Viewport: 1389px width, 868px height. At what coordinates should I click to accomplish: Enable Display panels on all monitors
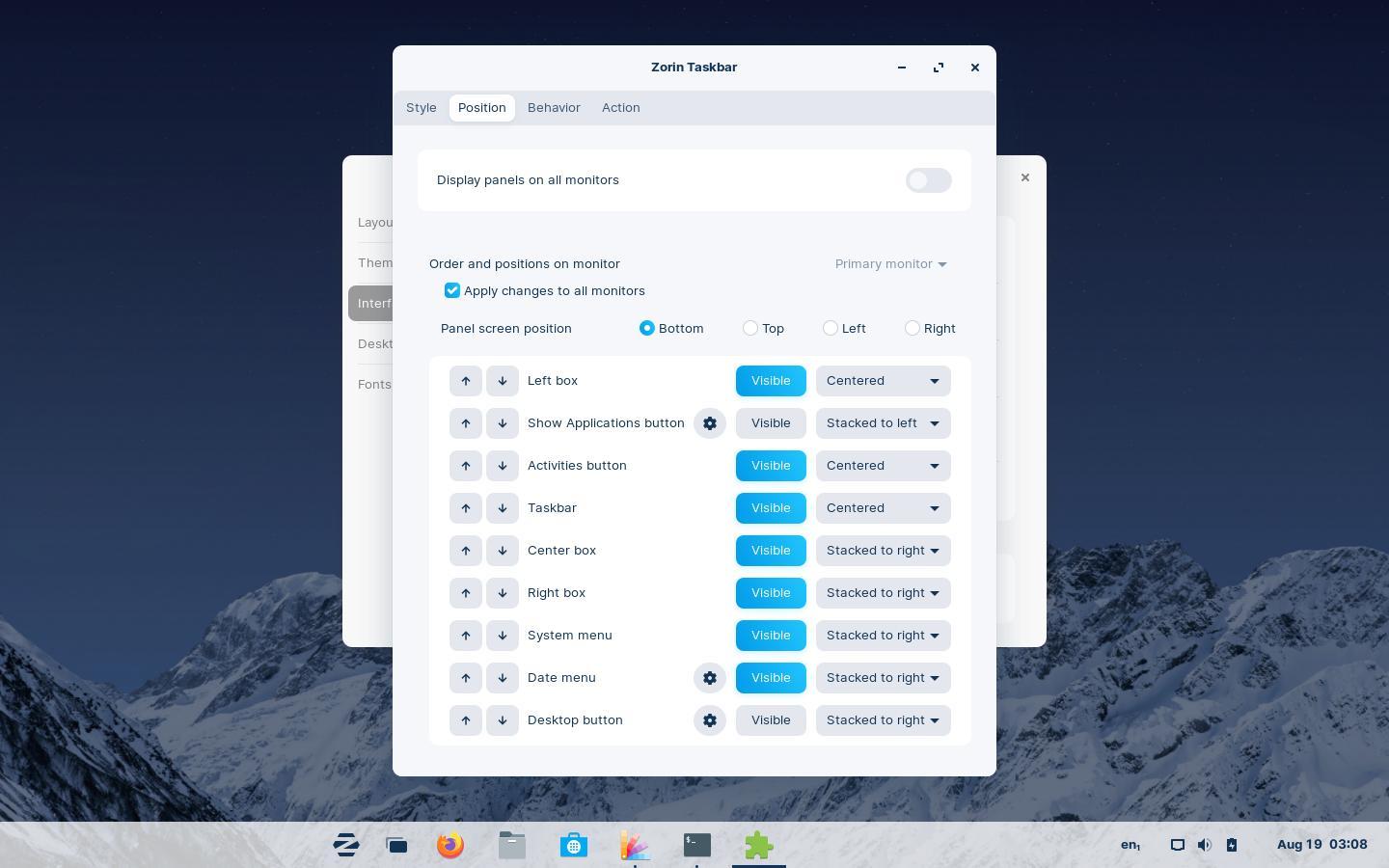pyautogui.click(x=928, y=180)
